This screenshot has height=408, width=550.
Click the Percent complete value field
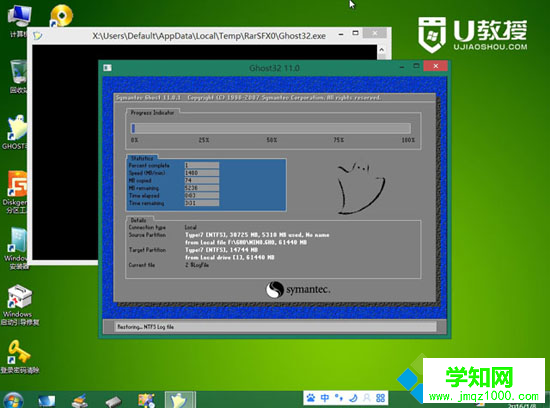pos(202,165)
